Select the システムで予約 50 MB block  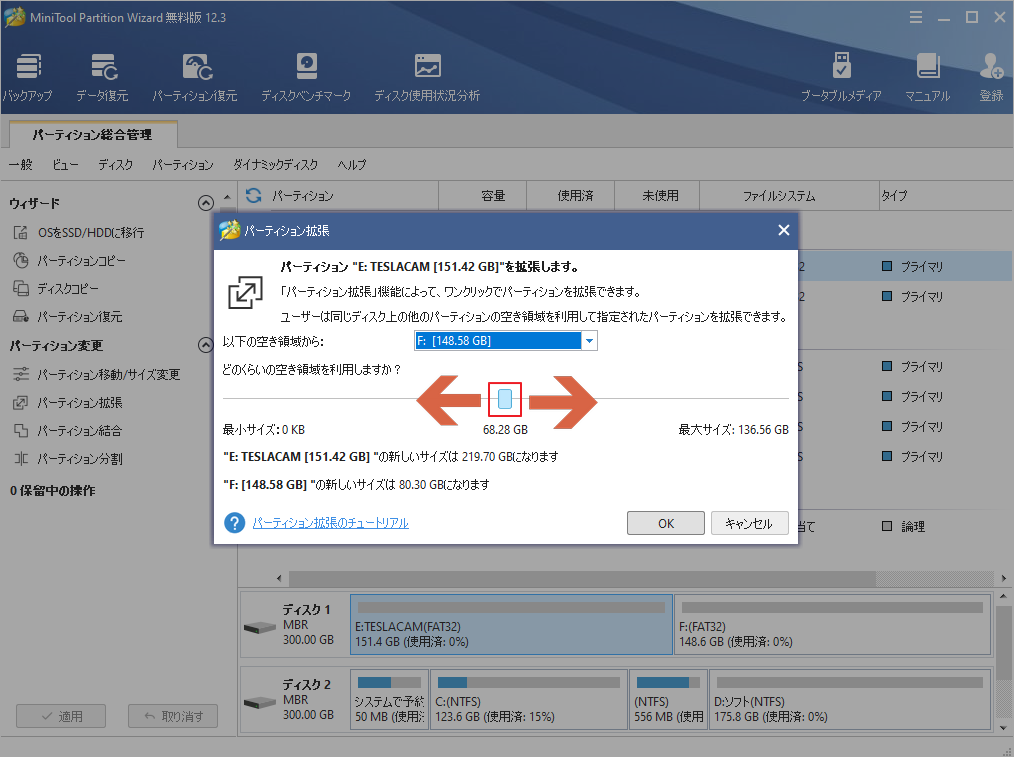[x=389, y=699]
